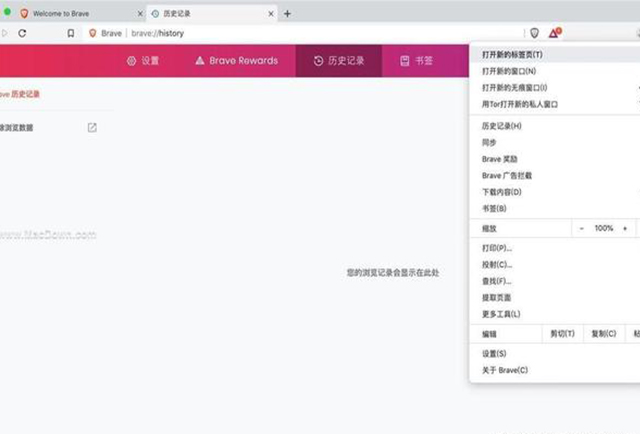
Task: Click 复制(C) in the edit row
Action: tap(604, 334)
